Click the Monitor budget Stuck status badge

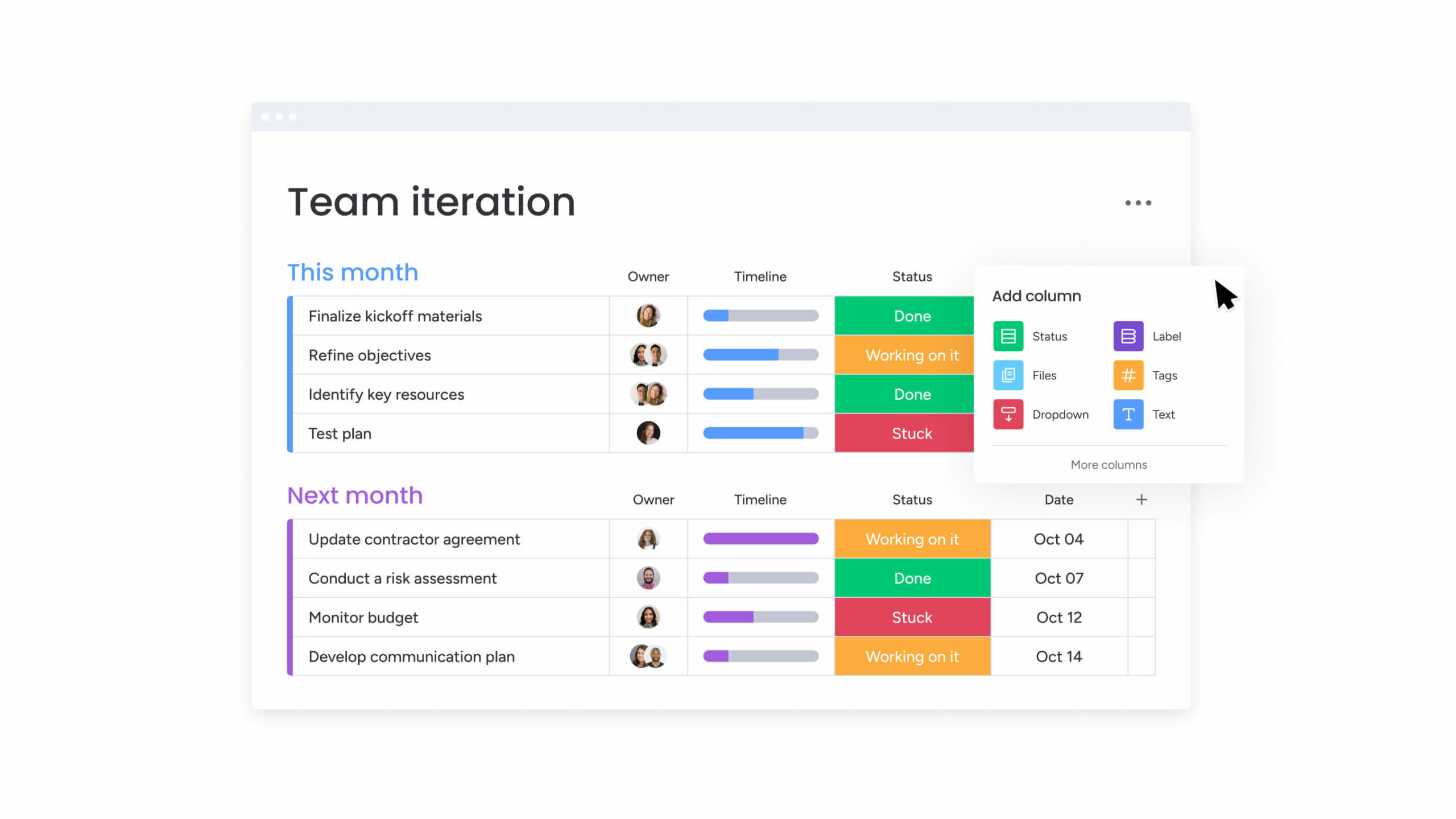pyautogui.click(x=912, y=617)
